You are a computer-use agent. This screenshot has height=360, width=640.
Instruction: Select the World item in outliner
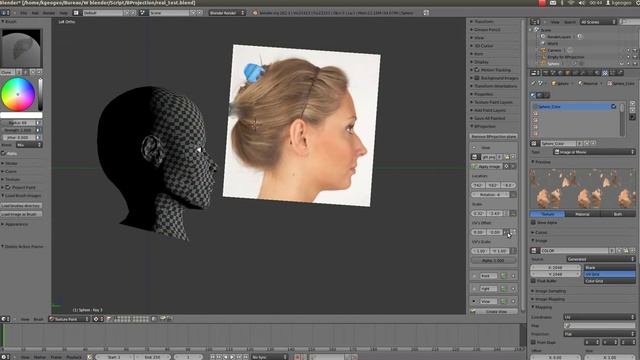[553, 43]
